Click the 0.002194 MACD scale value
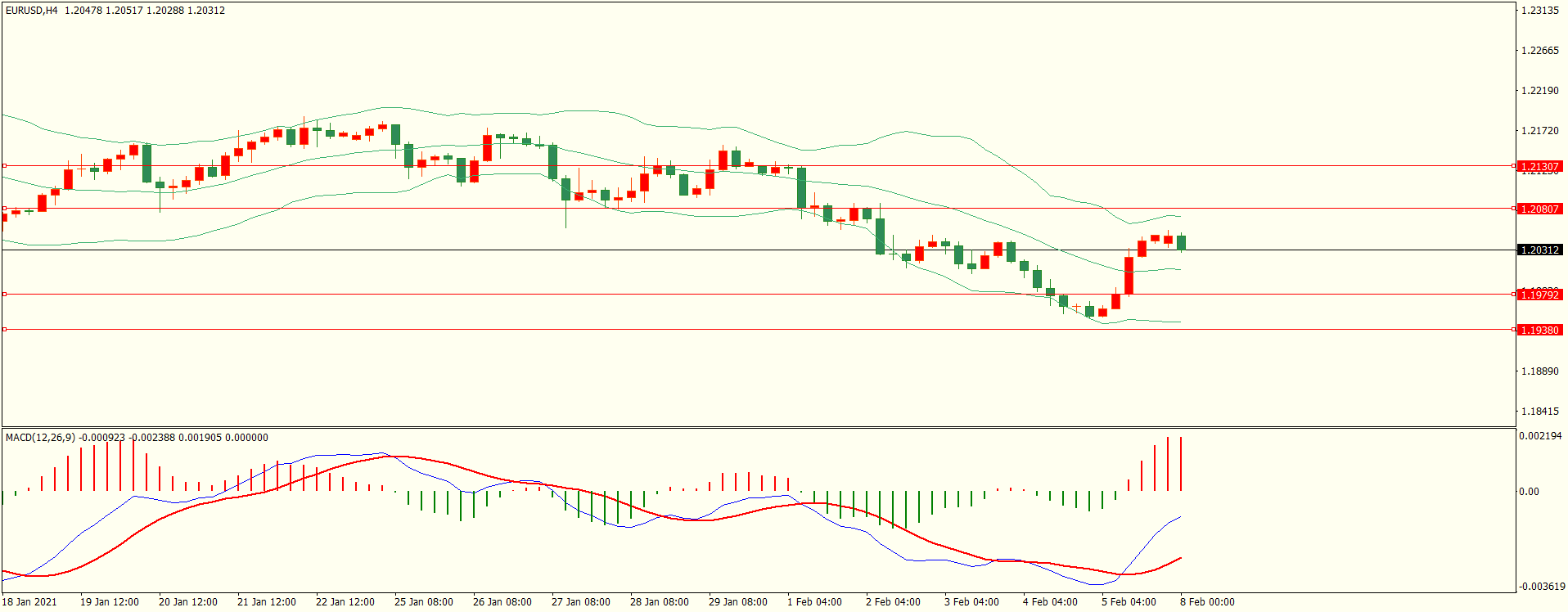The image size is (1568, 612). [1540, 436]
